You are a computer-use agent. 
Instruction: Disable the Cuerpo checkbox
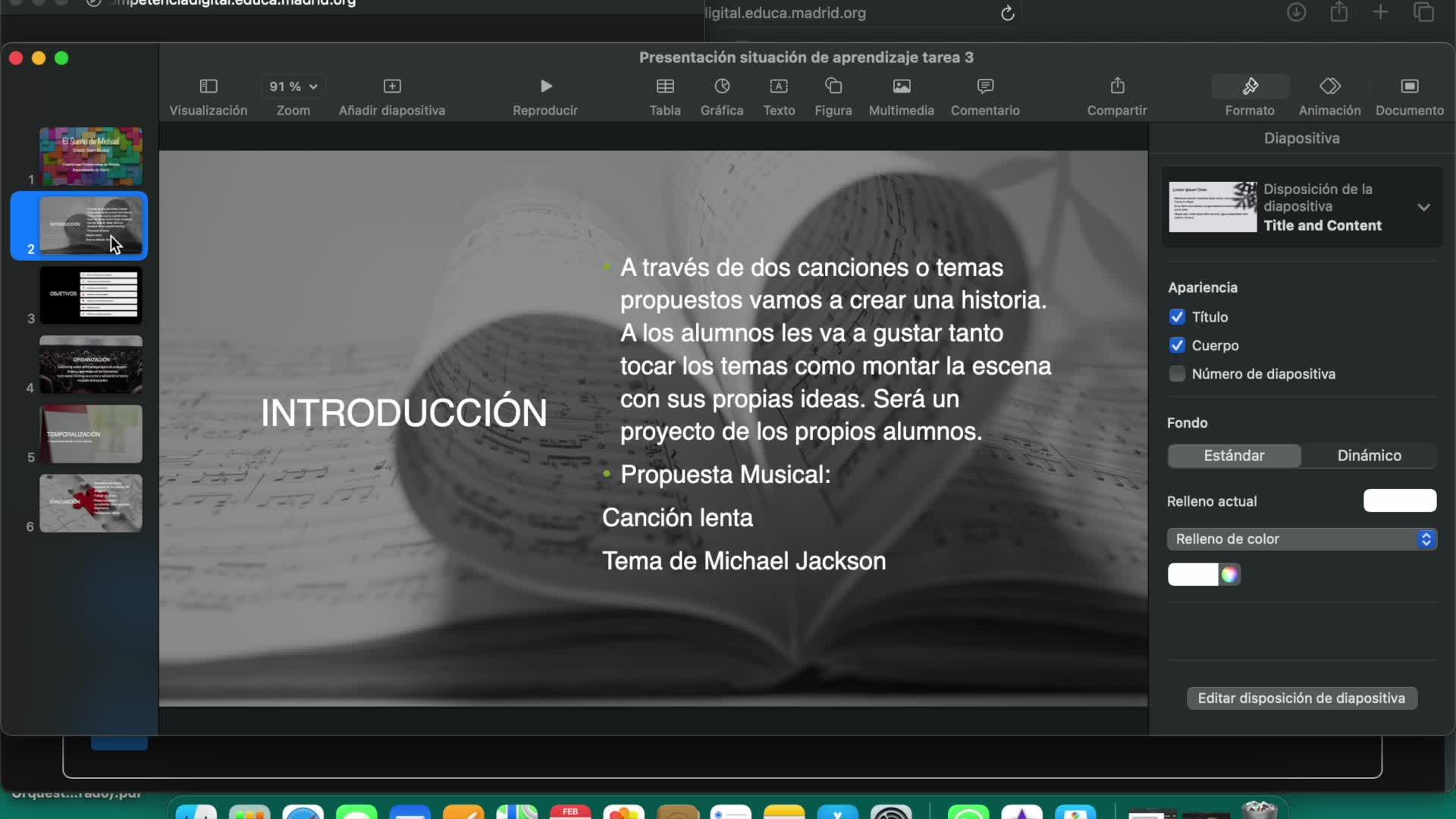point(1177,346)
